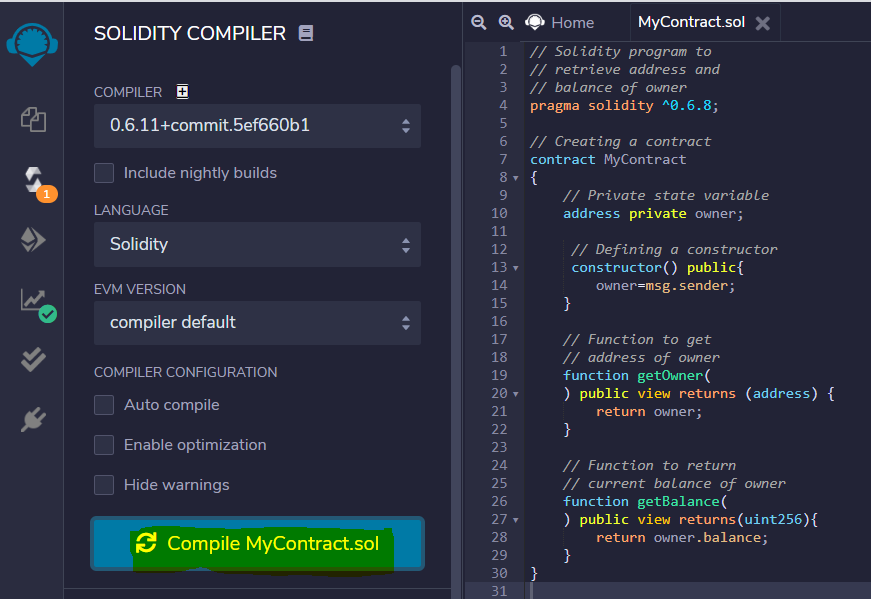Open the EVM version dropdown
The image size is (871, 599).
click(x=257, y=322)
